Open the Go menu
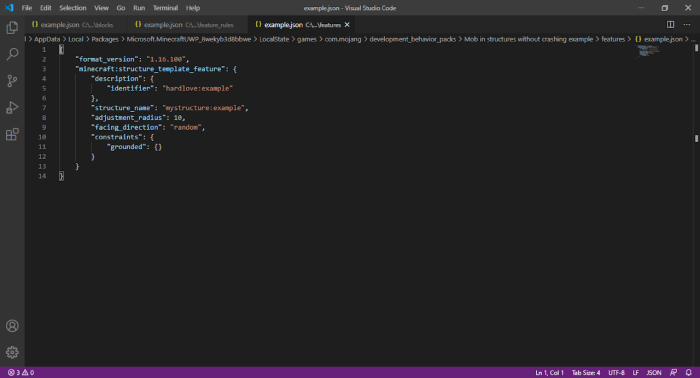 [121, 8]
